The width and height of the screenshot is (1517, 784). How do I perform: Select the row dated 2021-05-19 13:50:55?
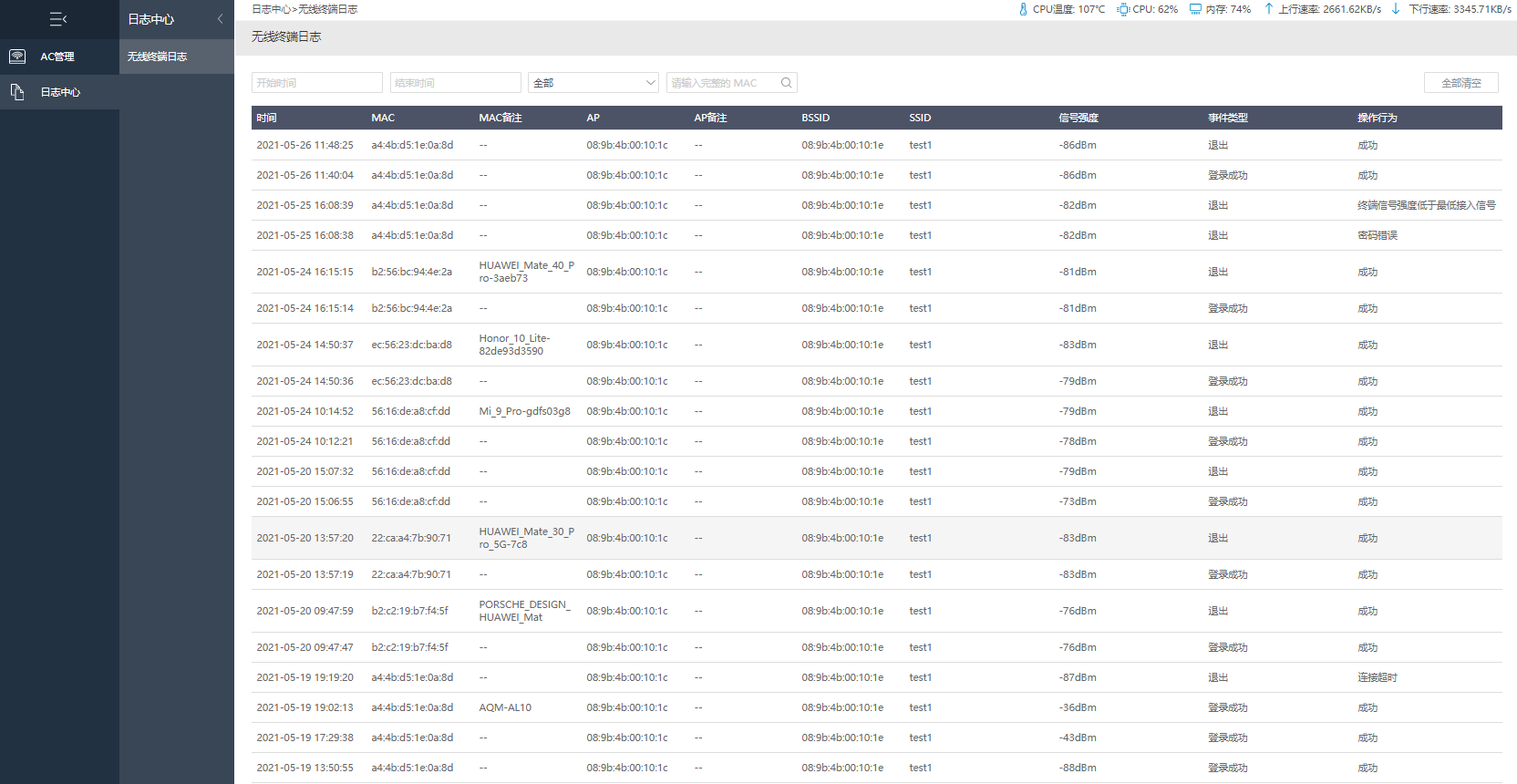click(877, 768)
